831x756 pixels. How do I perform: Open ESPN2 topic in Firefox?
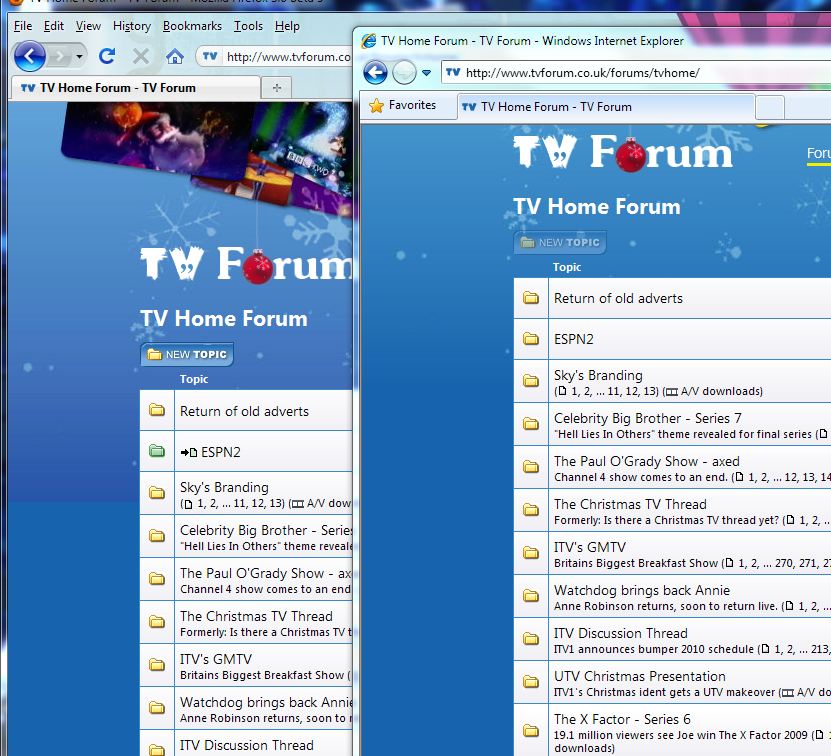pos(221,452)
